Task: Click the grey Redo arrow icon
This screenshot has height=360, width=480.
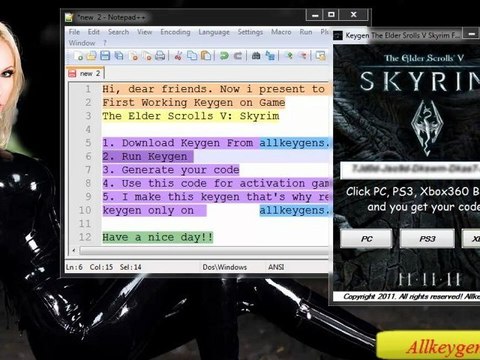Action: pyautogui.click(x=237, y=56)
